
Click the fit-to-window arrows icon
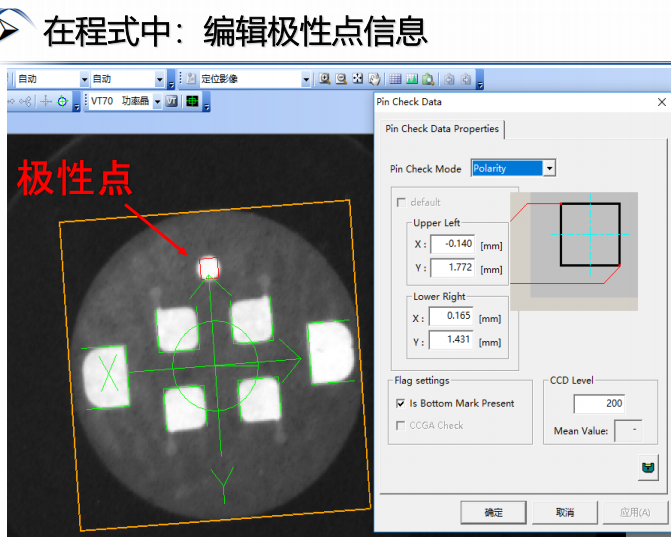(357, 79)
